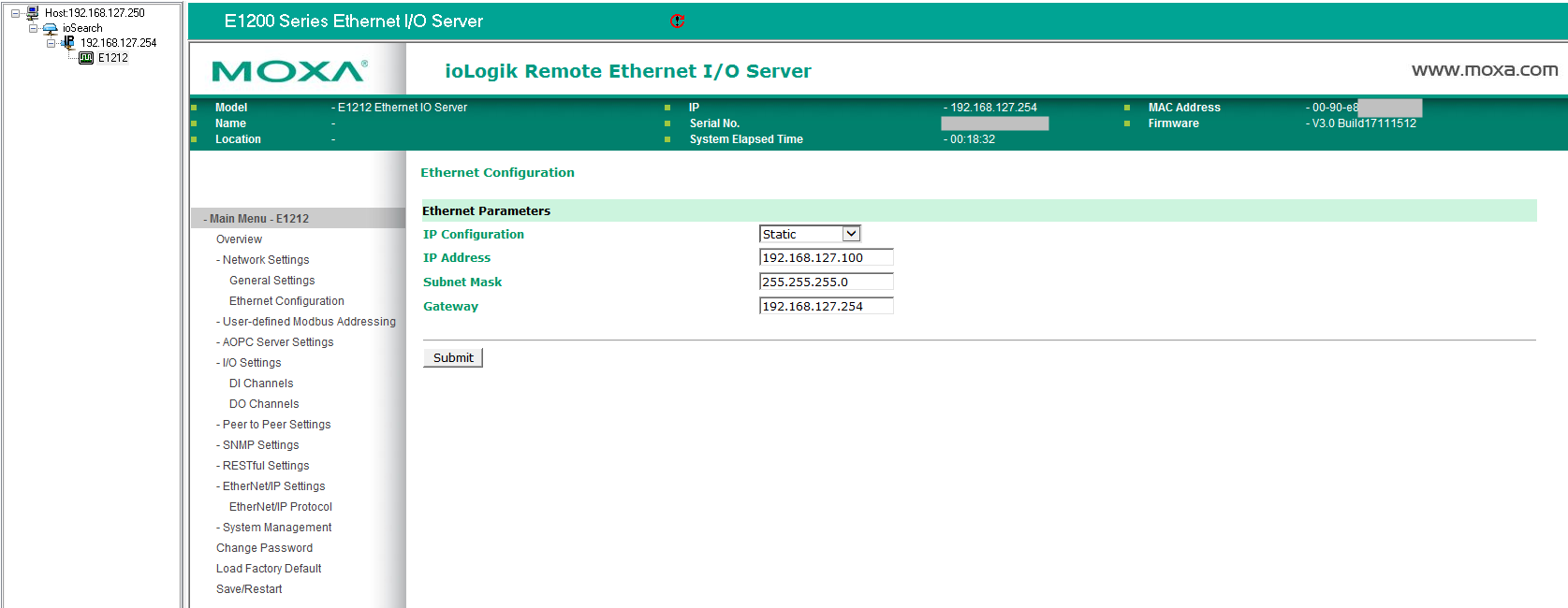
Task: Collapse the ioSearch tree node
Action: point(34,28)
